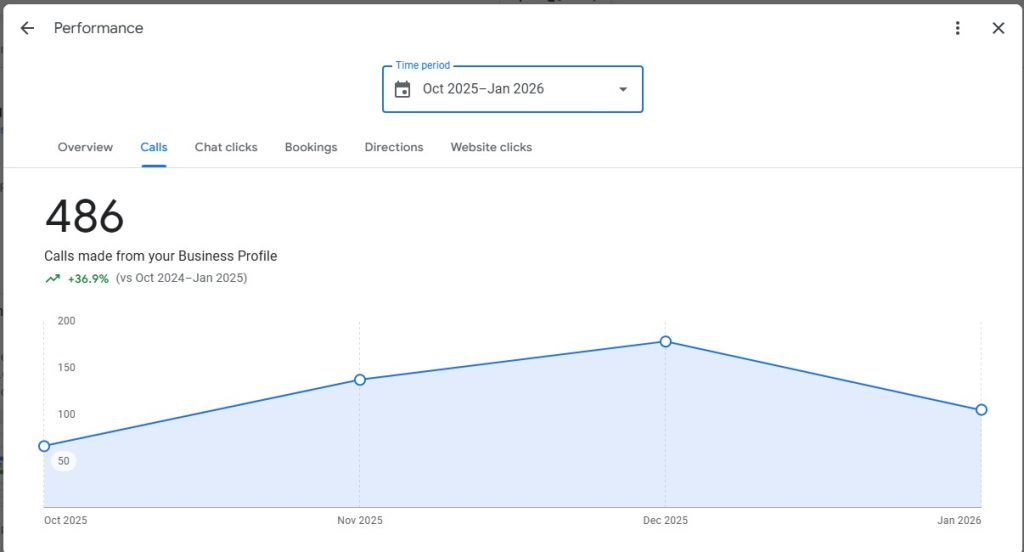Viewport: 1024px width, 552px height.
Task: Go to the Bookings tab
Action: [311, 147]
